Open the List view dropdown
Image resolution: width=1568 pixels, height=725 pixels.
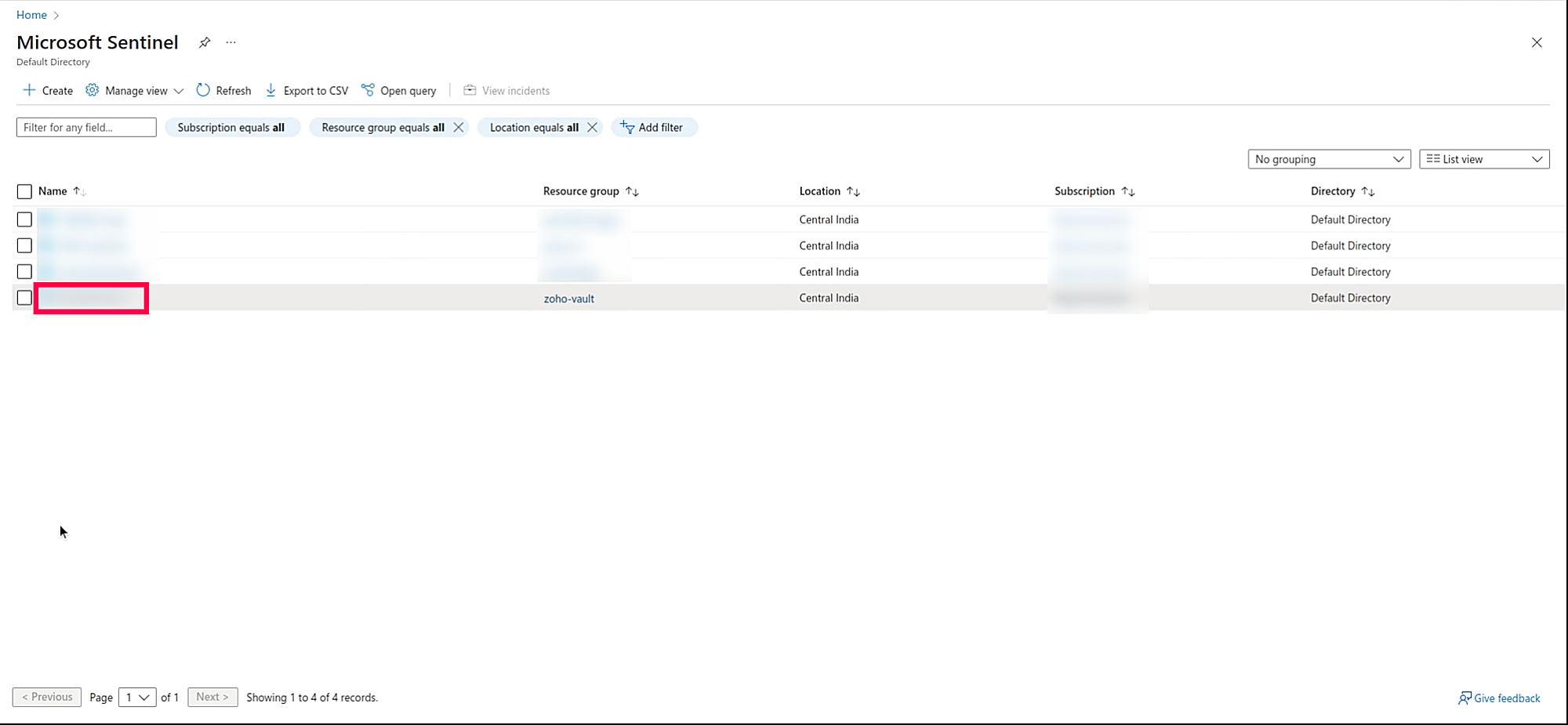1484,159
